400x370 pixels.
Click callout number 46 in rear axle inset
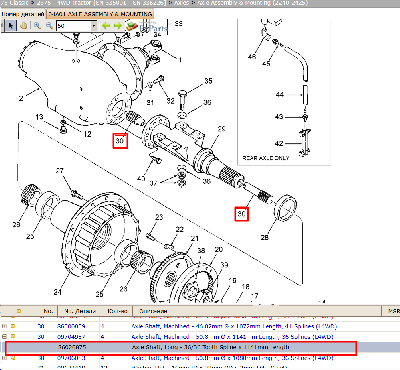click(x=252, y=57)
